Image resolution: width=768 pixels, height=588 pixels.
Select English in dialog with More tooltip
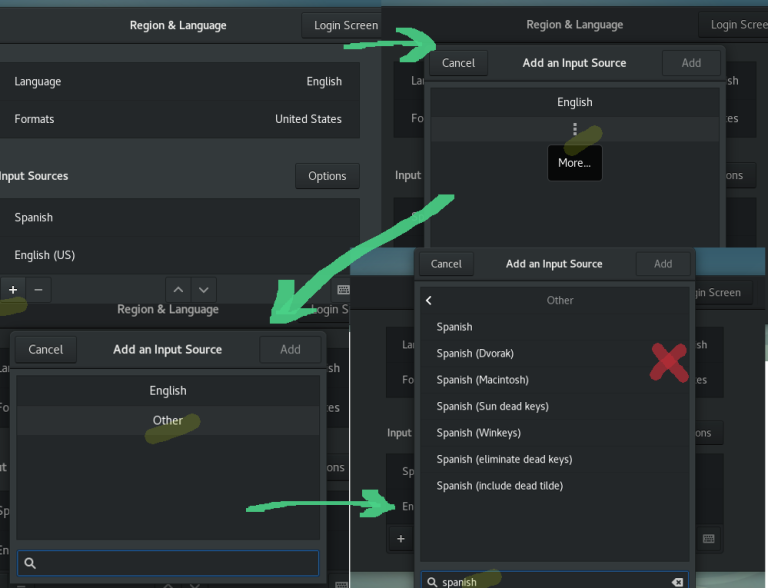pos(575,102)
